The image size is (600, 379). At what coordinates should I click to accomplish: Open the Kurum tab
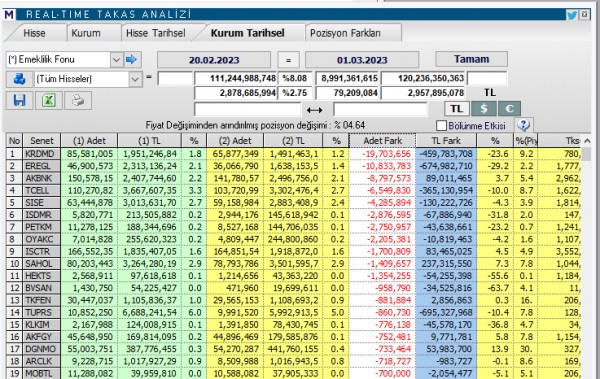coord(86,33)
